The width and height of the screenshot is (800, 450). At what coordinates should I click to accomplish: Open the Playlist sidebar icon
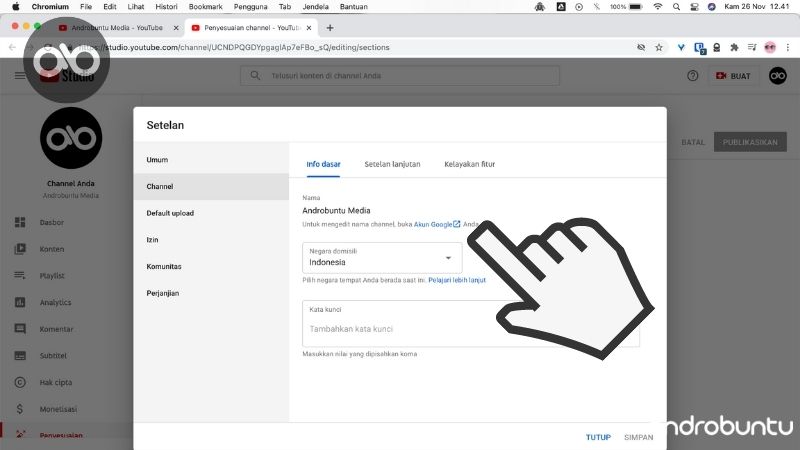[20, 276]
